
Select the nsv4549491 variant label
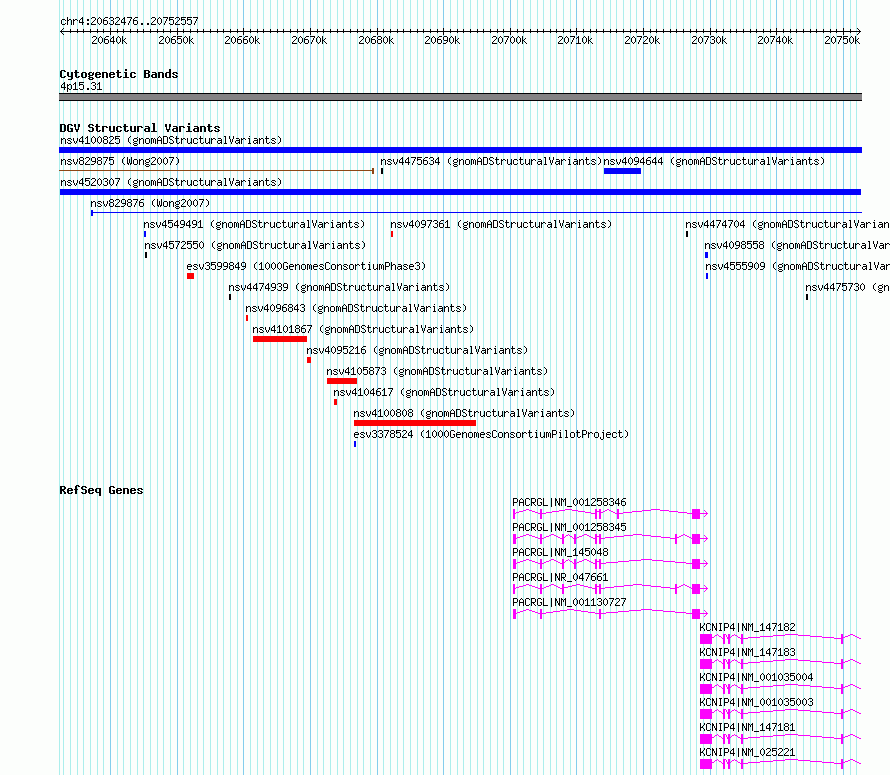pyautogui.click(x=254, y=224)
